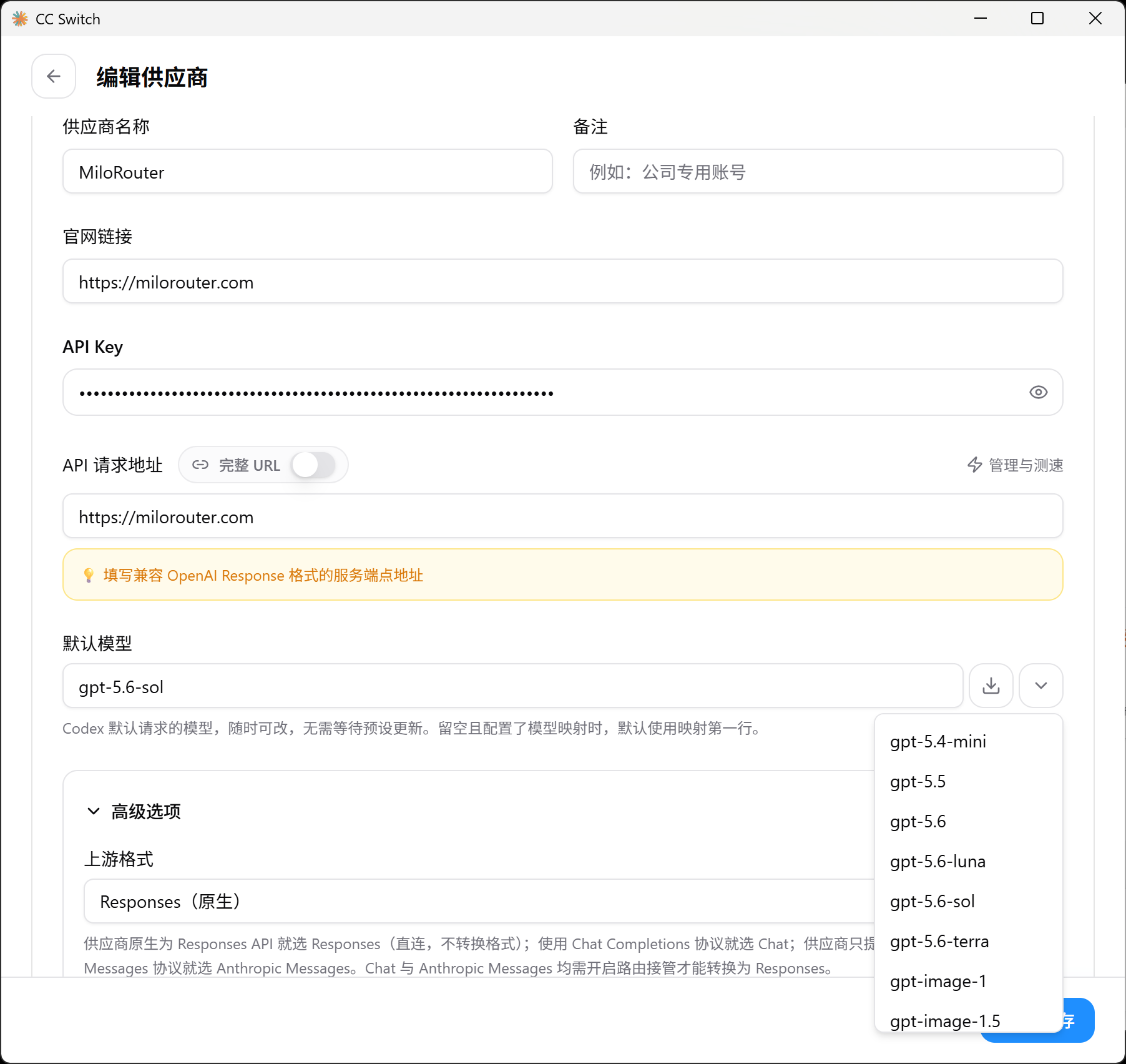The height and width of the screenshot is (1064, 1126).
Task: Click the 填写兼容 OpenAI Response hint text
Action: tap(263, 575)
